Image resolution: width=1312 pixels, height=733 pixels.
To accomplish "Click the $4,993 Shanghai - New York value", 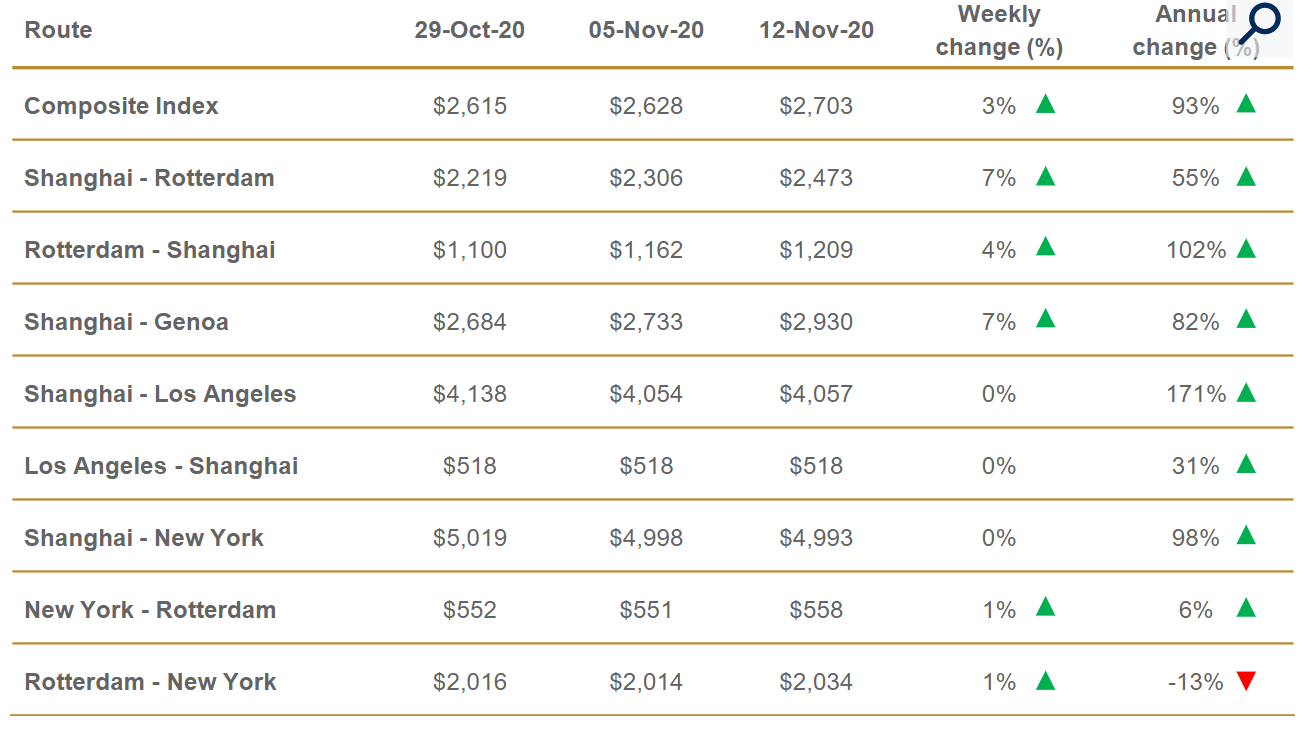I will (x=816, y=538).
